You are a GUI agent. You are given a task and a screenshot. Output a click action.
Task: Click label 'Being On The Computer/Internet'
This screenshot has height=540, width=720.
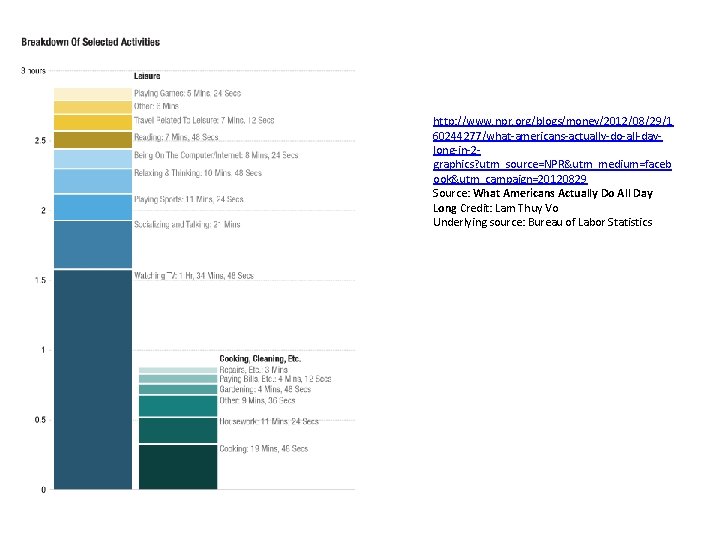point(188,155)
